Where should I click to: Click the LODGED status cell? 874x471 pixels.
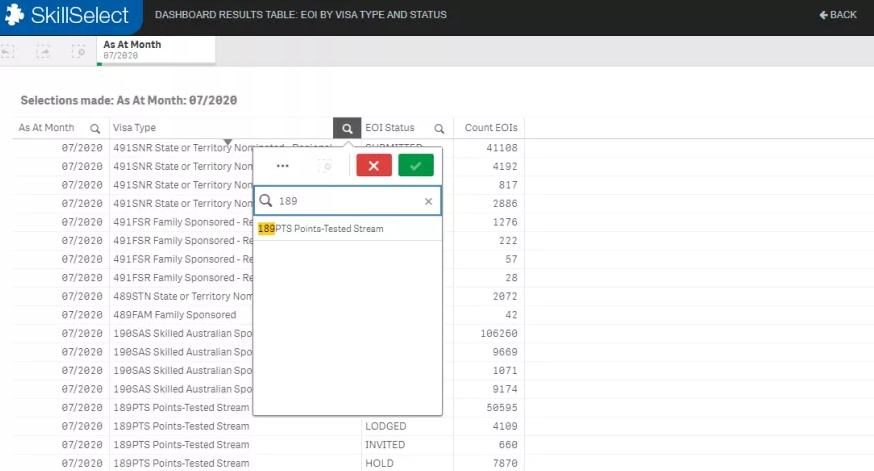coord(386,426)
